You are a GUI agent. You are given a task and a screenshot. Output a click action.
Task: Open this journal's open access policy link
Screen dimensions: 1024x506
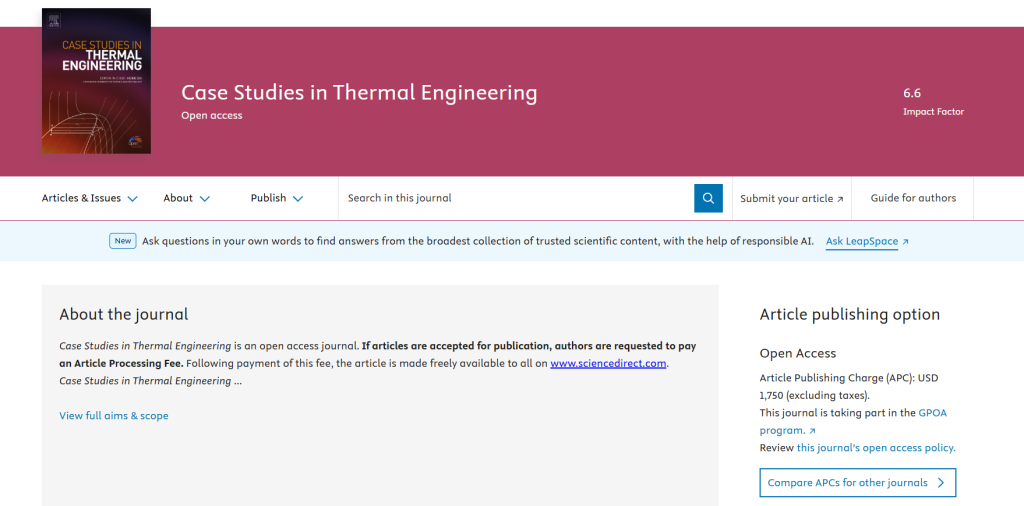coord(876,448)
